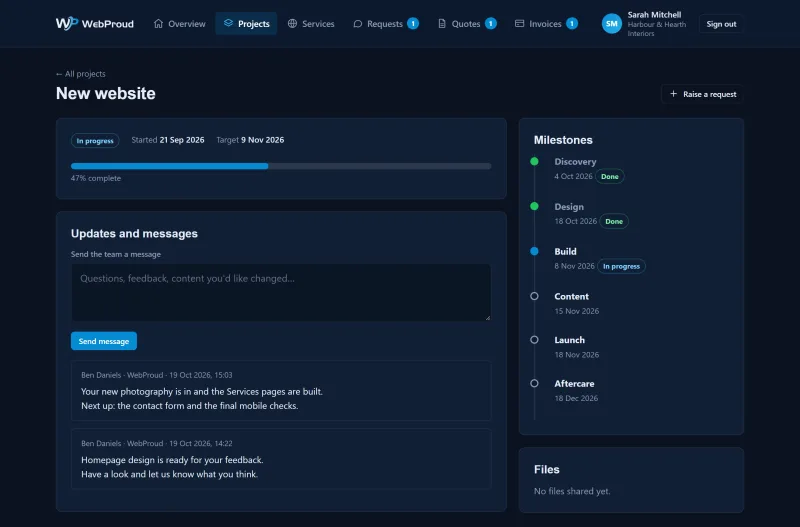Go back to All projects
The image size is (800, 527).
click(x=81, y=74)
